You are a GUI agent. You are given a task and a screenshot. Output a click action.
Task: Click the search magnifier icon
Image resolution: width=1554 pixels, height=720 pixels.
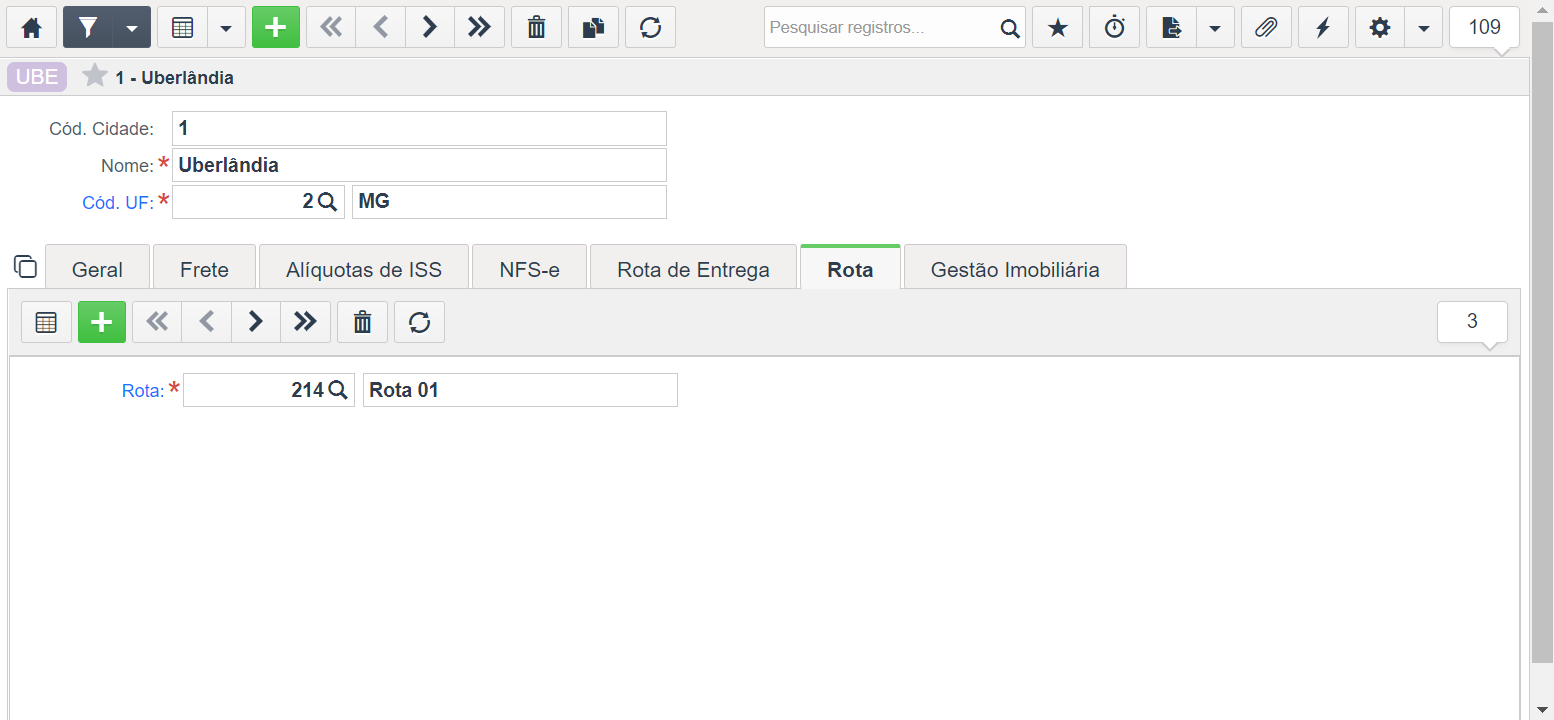click(1010, 28)
